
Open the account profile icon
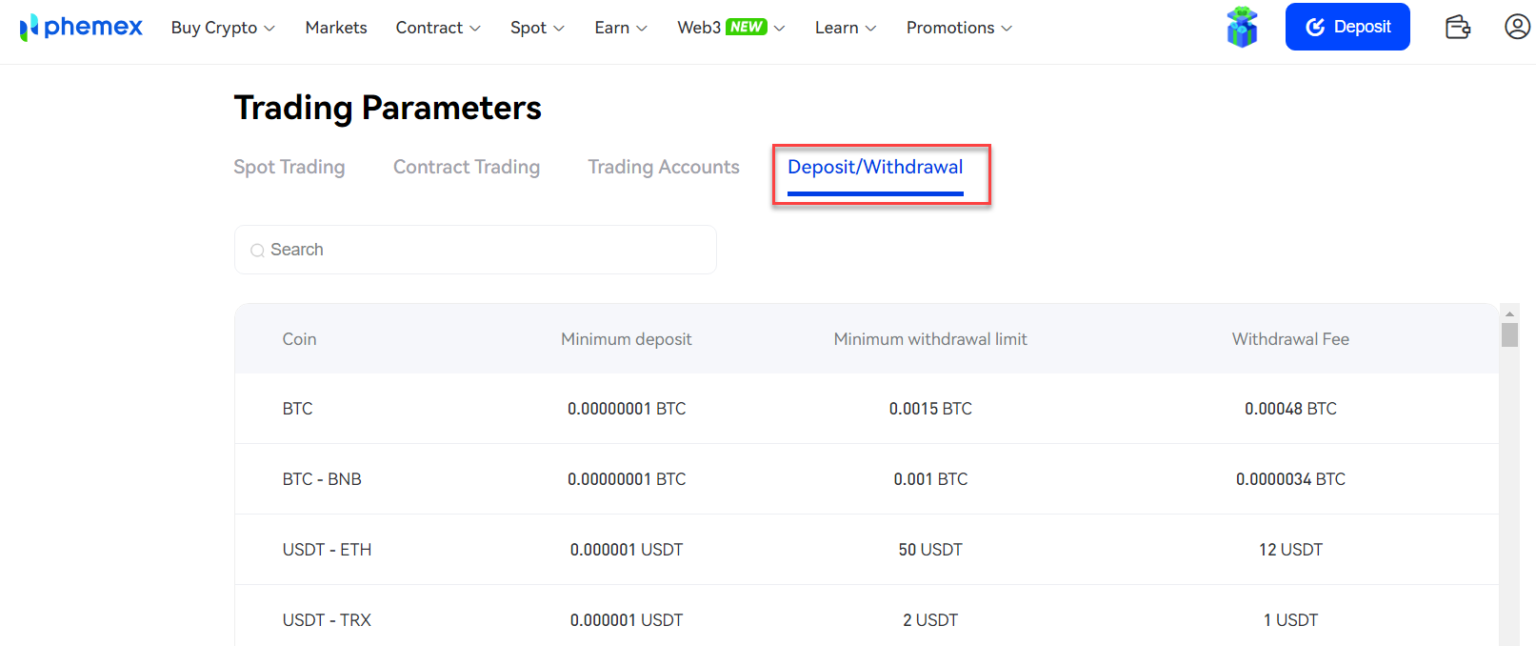[x=1516, y=26]
